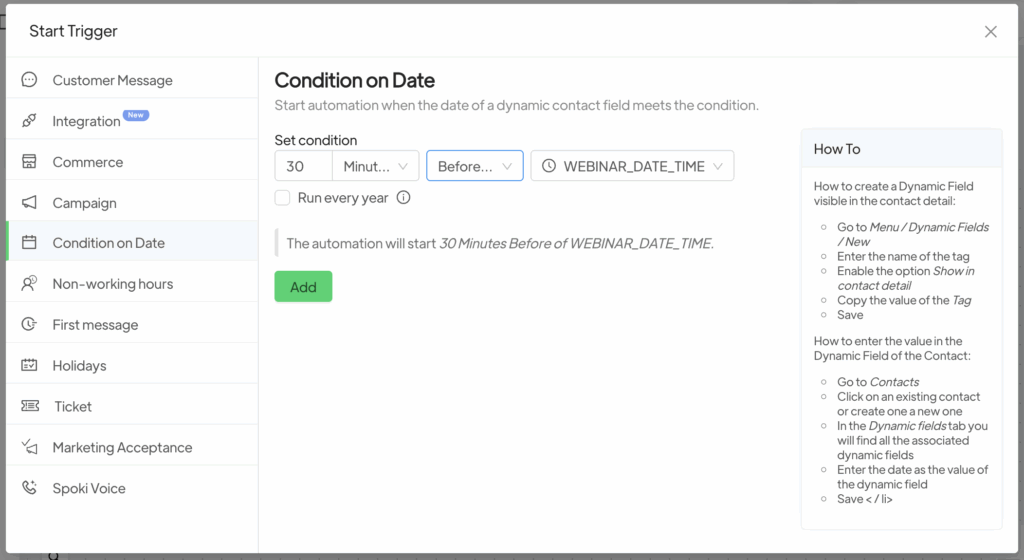Open the Condition on Date trigger option
The width and height of the screenshot is (1024, 560).
[108, 243]
